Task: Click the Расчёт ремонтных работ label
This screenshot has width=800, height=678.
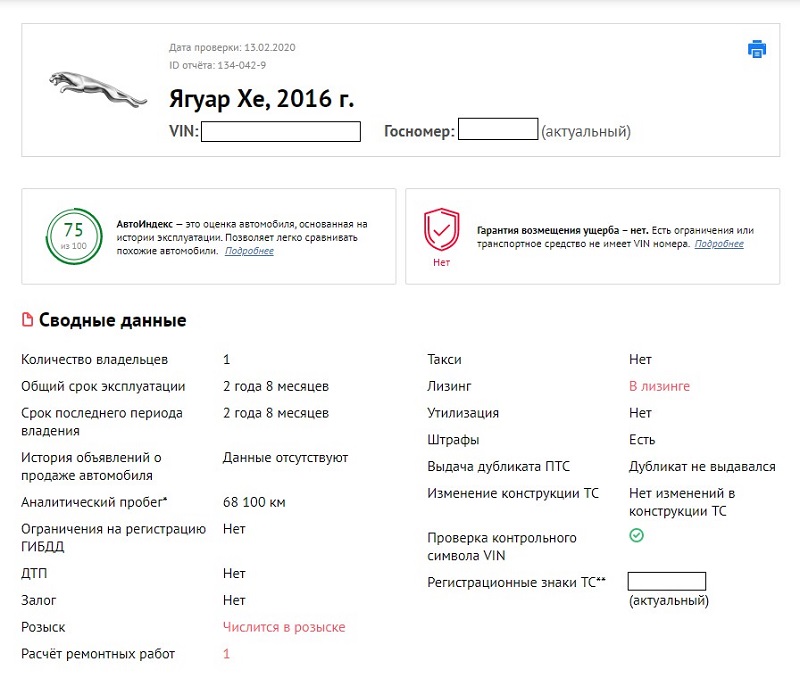Action: (x=98, y=654)
